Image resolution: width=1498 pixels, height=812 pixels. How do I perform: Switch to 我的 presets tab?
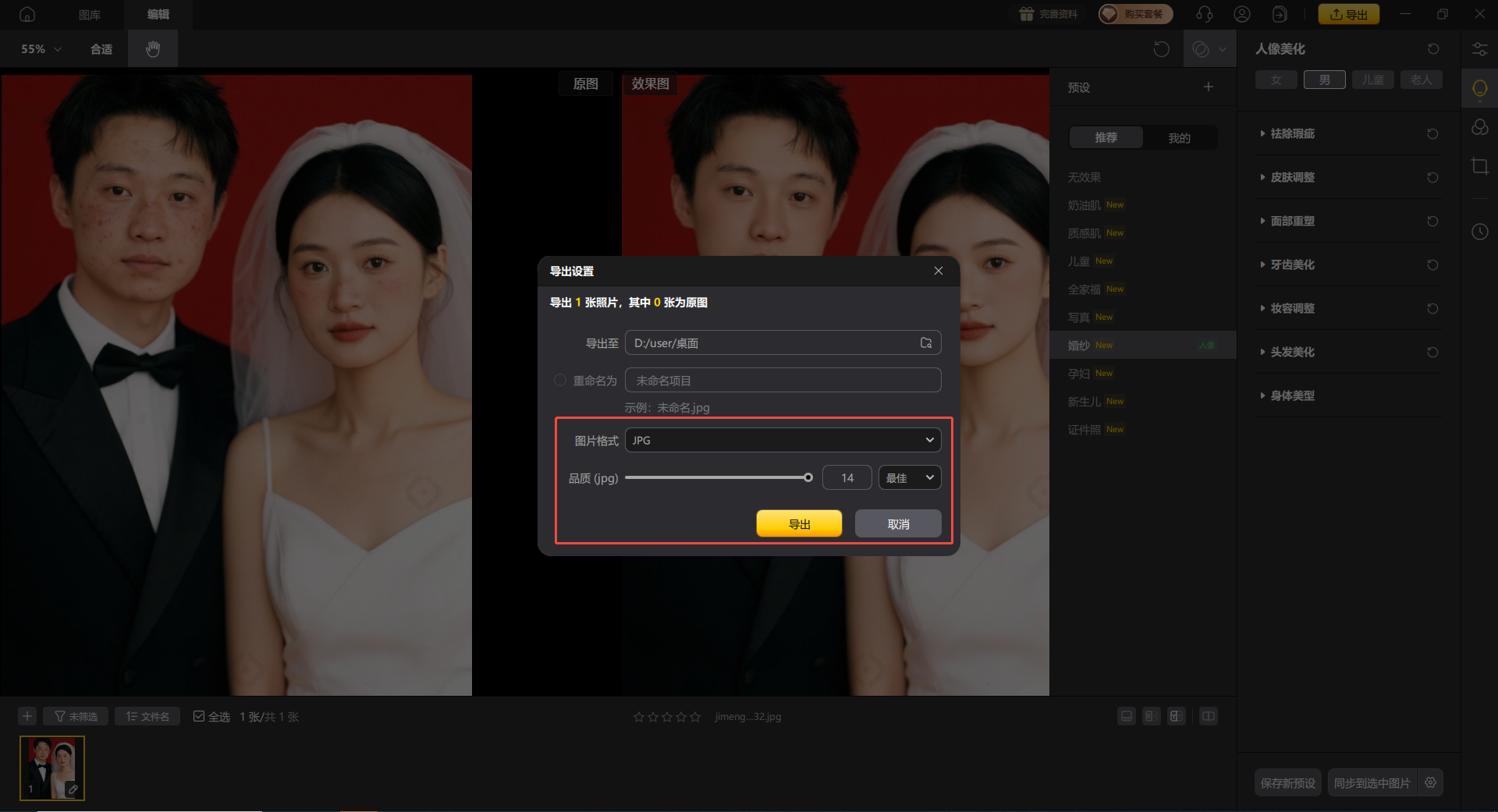1179,138
